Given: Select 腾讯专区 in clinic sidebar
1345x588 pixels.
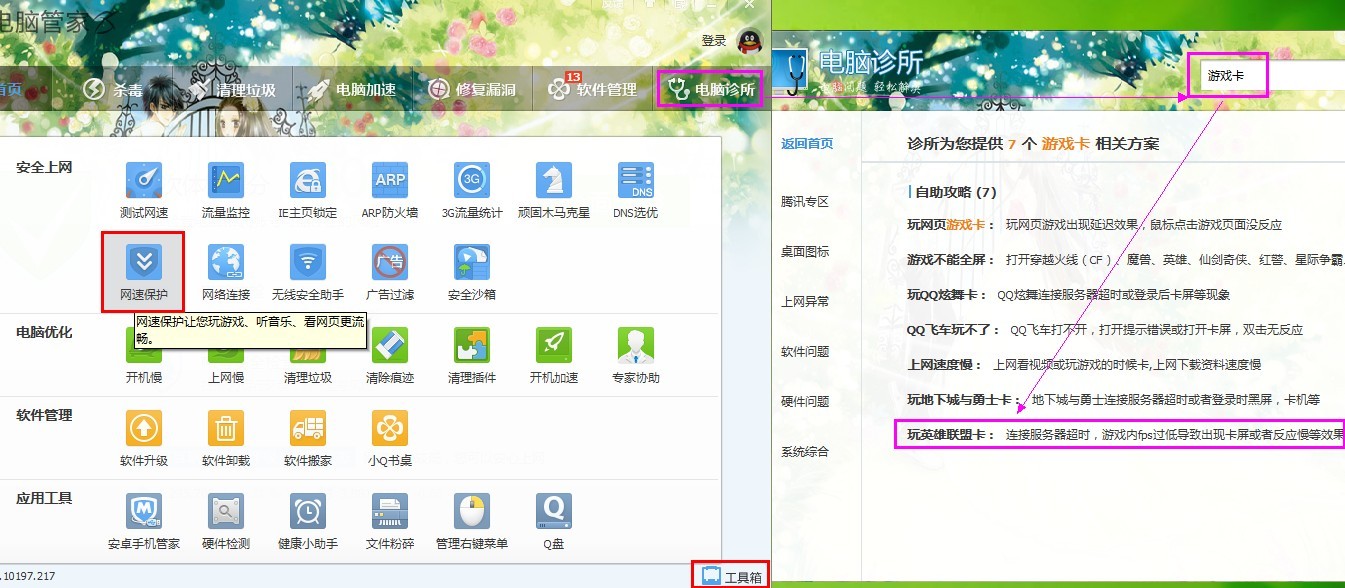Looking at the screenshot, I should pyautogui.click(x=805, y=201).
